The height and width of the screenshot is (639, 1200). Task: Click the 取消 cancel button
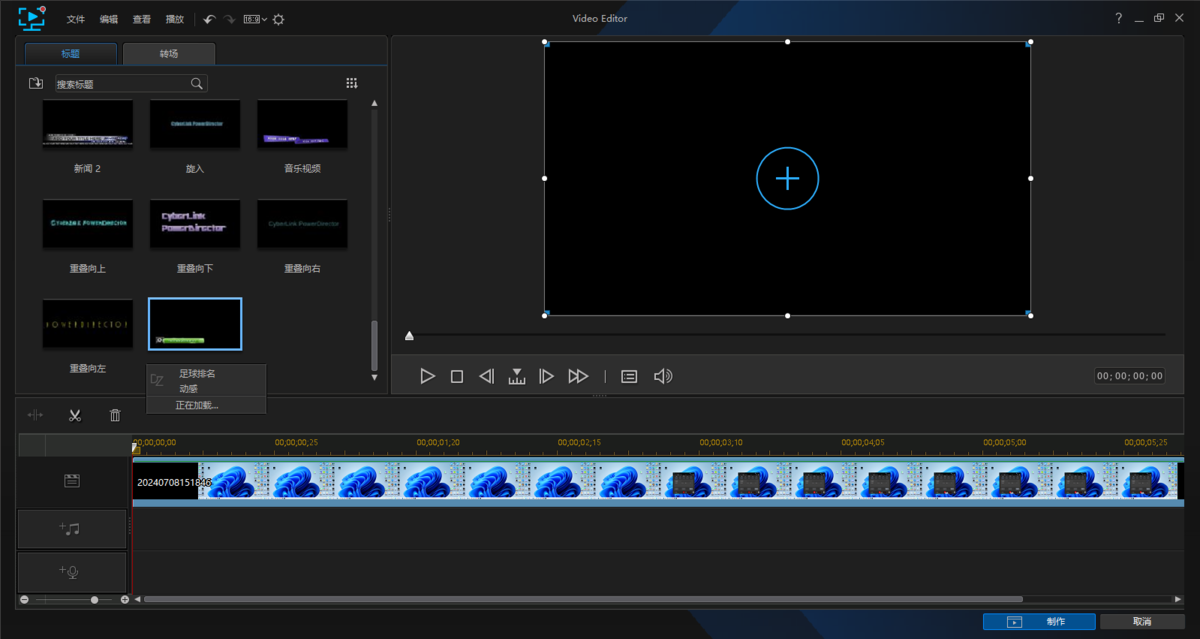[1142, 622]
